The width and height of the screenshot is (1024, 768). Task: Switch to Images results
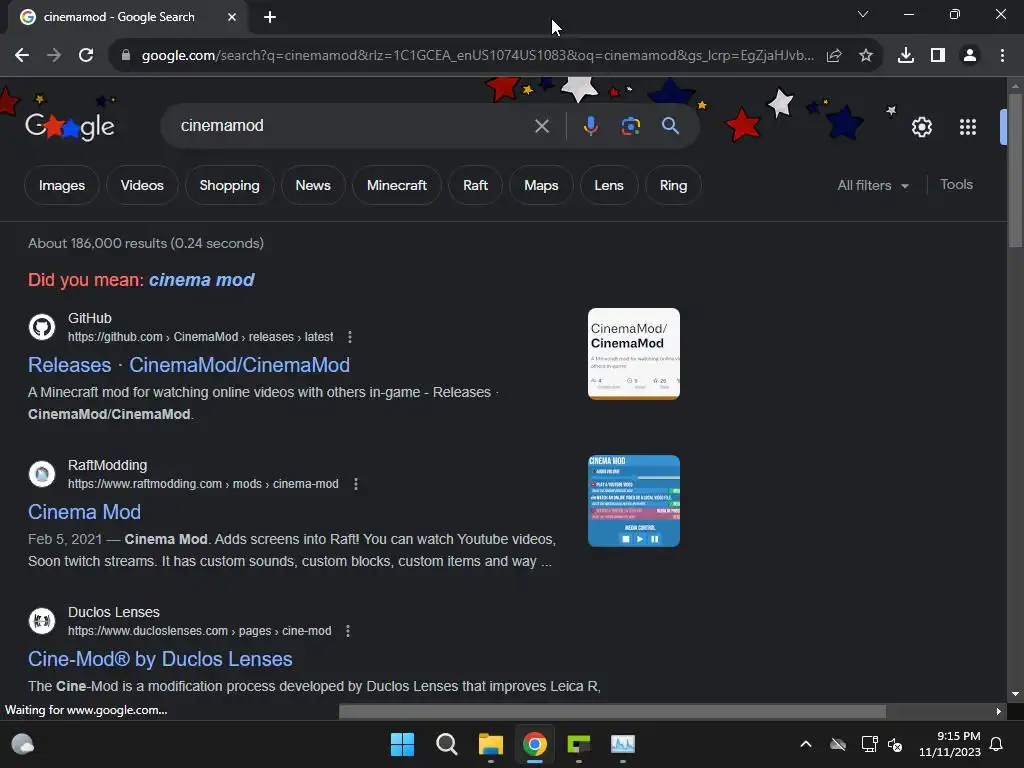click(x=62, y=185)
